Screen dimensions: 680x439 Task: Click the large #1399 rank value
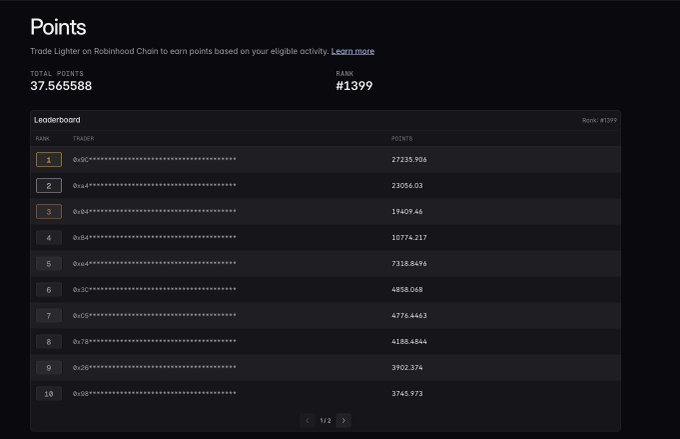tap(354, 86)
